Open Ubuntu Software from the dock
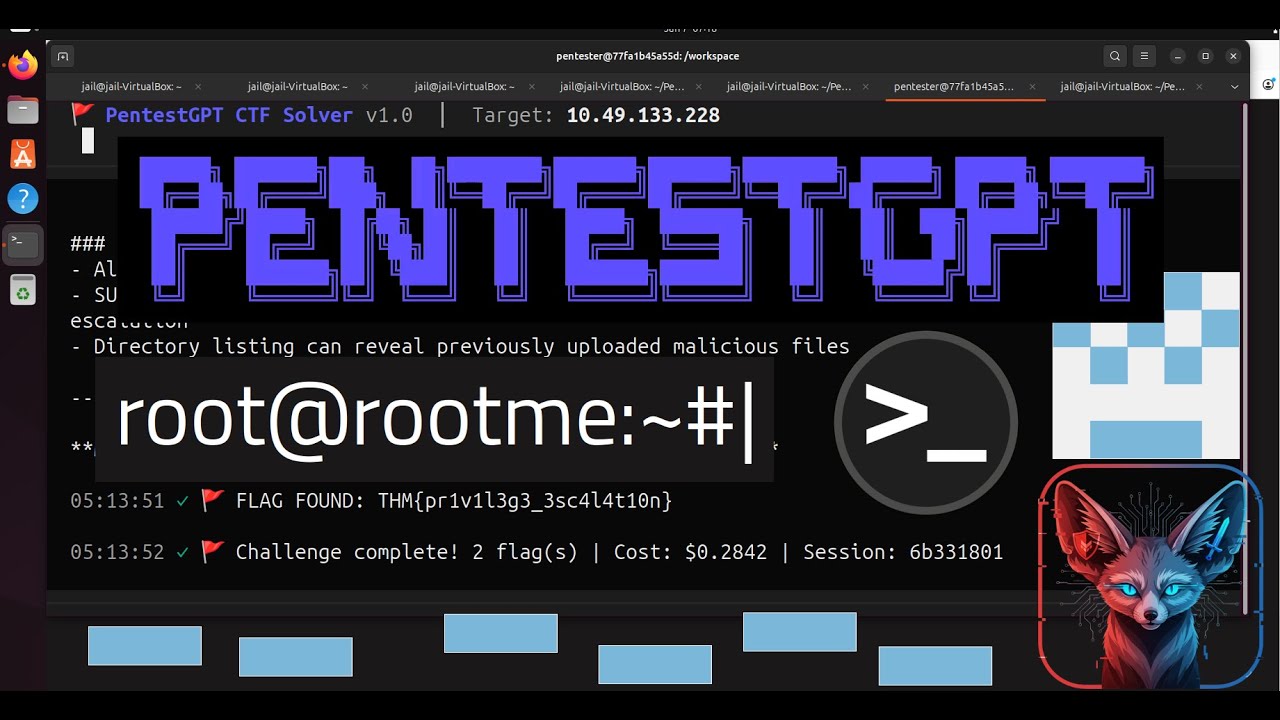Screen dimensions: 1280x720 [23, 154]
